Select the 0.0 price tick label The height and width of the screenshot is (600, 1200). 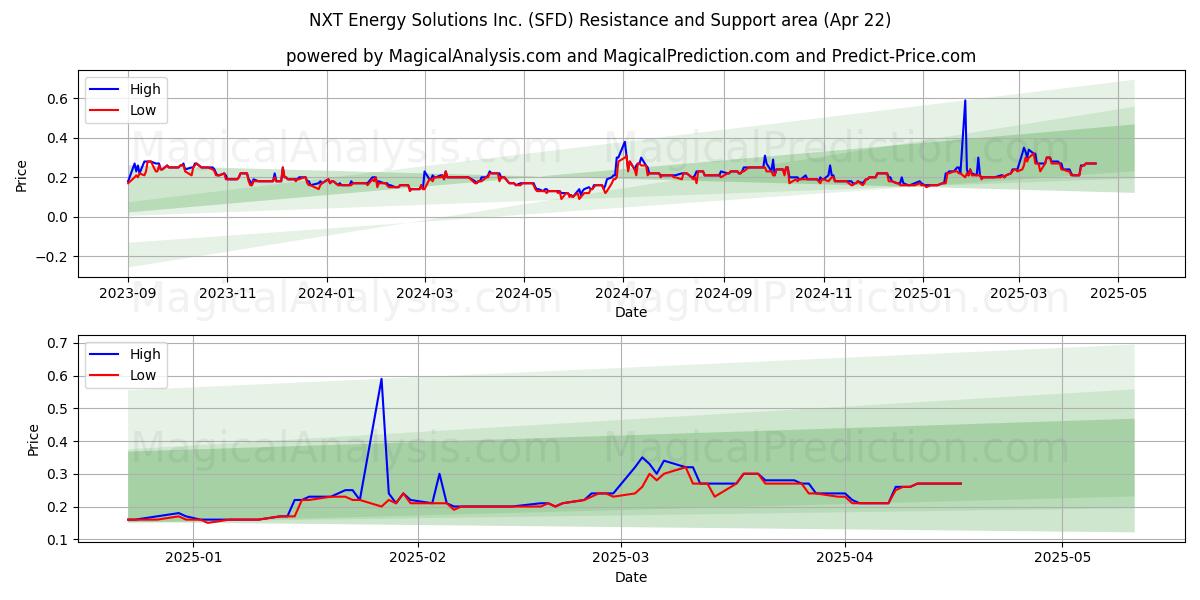59,217
